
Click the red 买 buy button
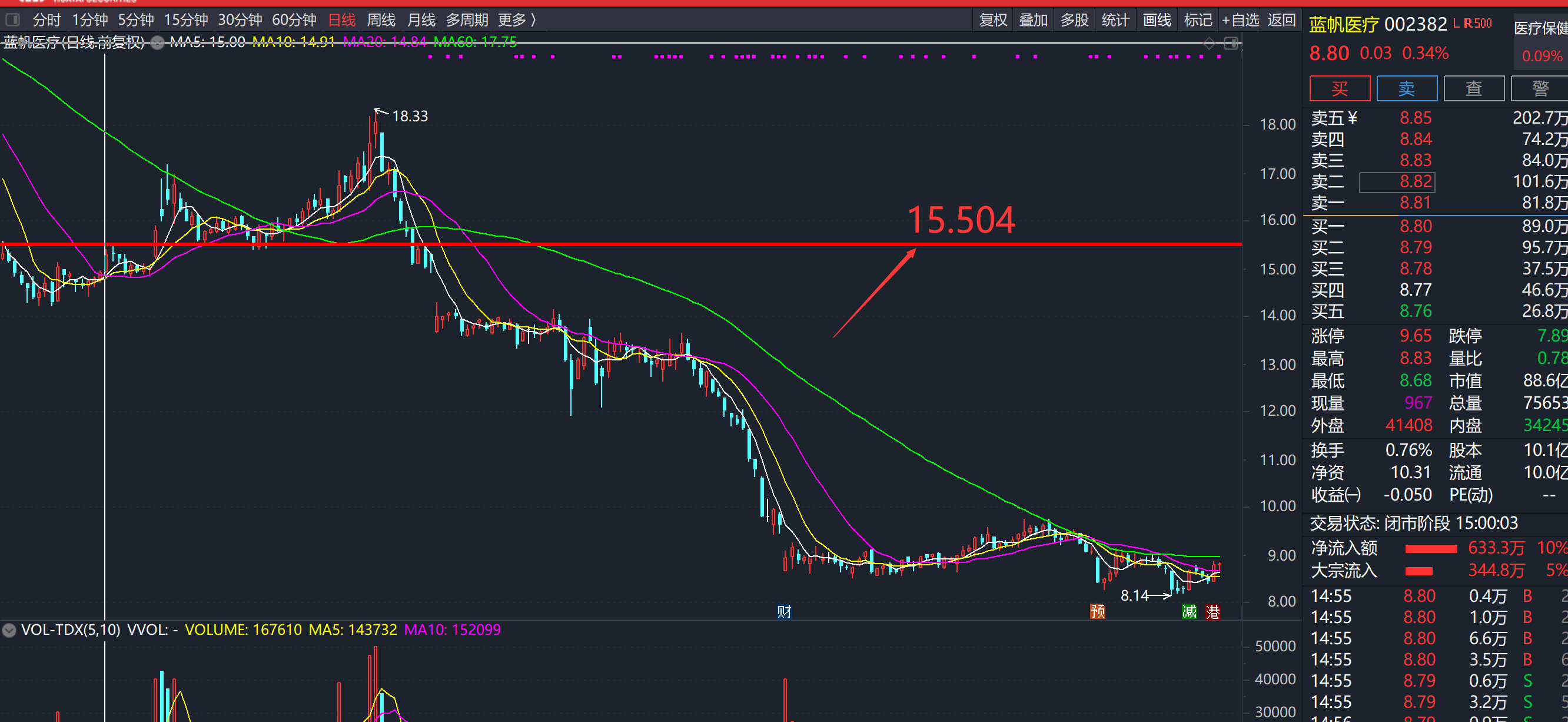click(1339, 89)
